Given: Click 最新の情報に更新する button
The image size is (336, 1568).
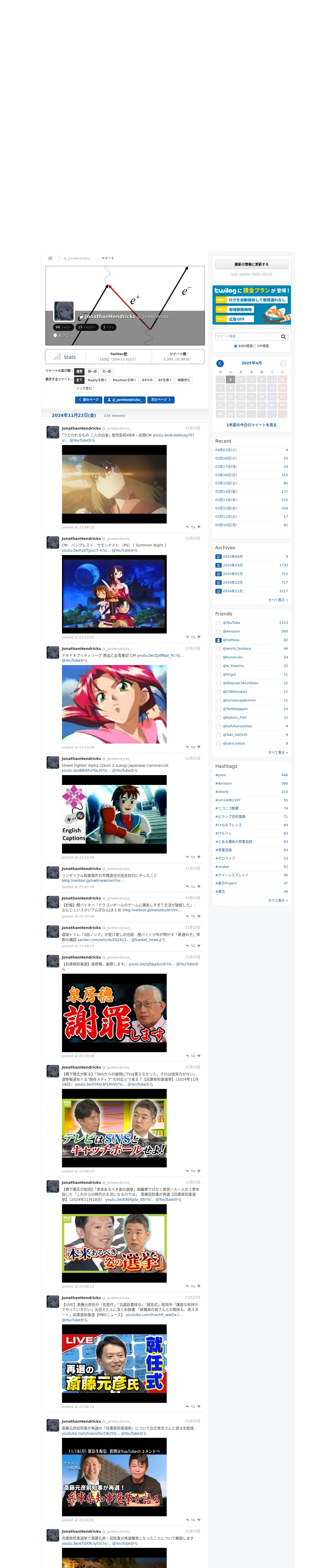Looking at the screenshot, I should (251, 264).
